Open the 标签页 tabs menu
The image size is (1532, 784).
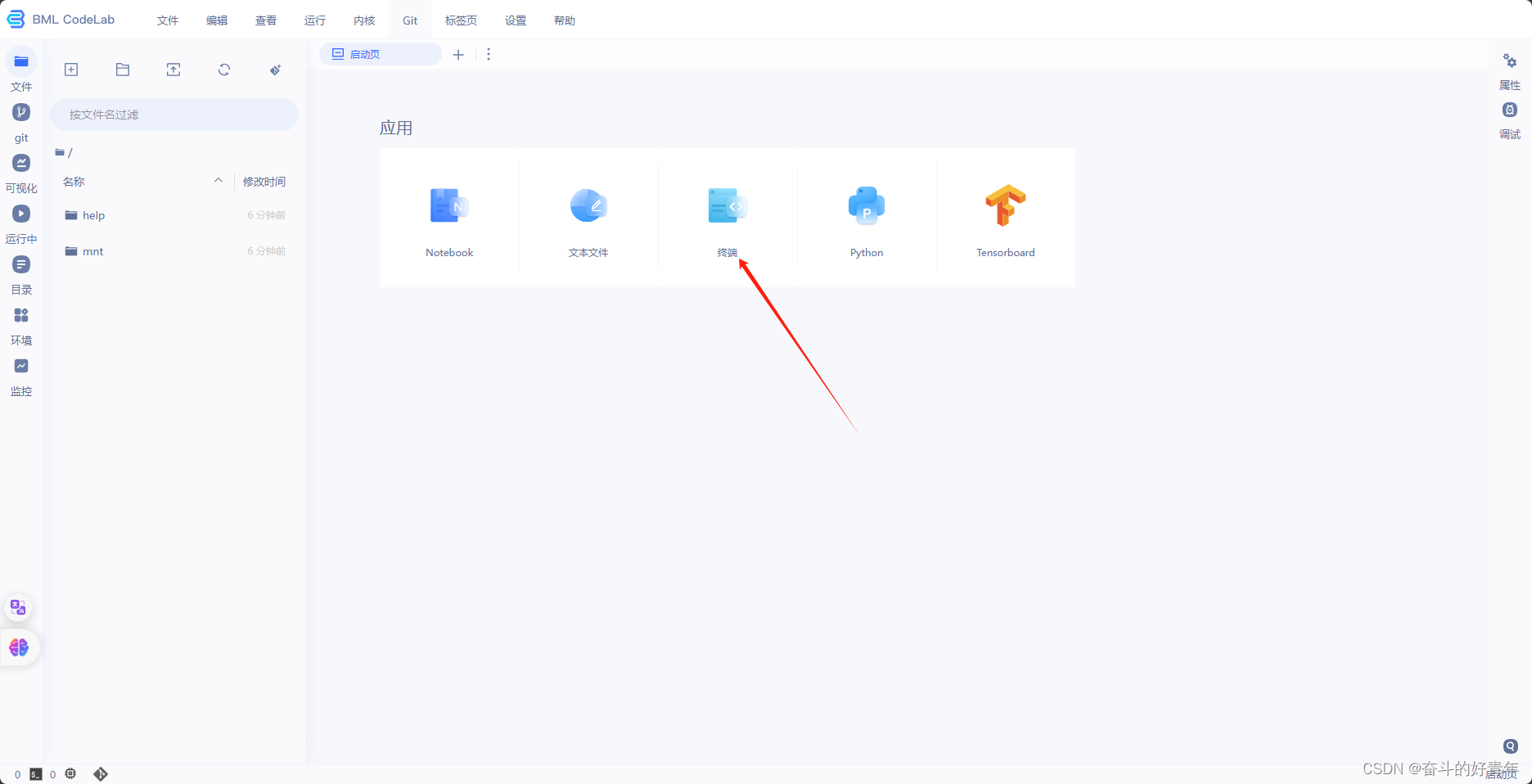pos(461,20)
